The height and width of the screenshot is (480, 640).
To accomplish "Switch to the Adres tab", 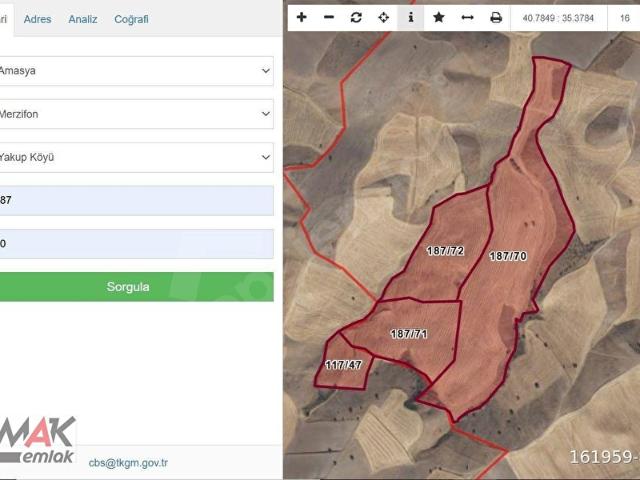I will click(38, 19).
